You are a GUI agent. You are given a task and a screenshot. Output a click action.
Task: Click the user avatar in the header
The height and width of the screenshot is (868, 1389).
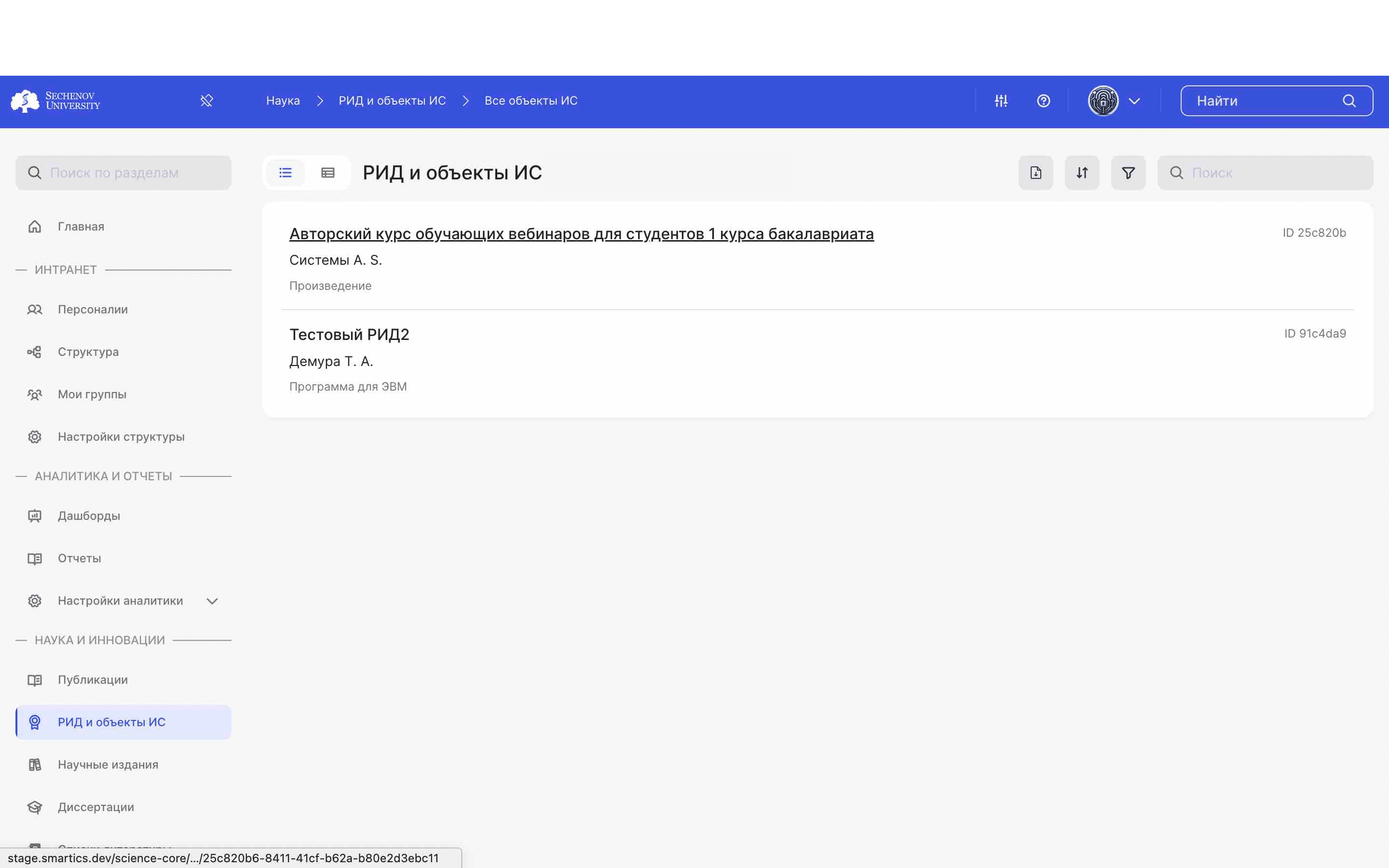[x=1103, y=101]
